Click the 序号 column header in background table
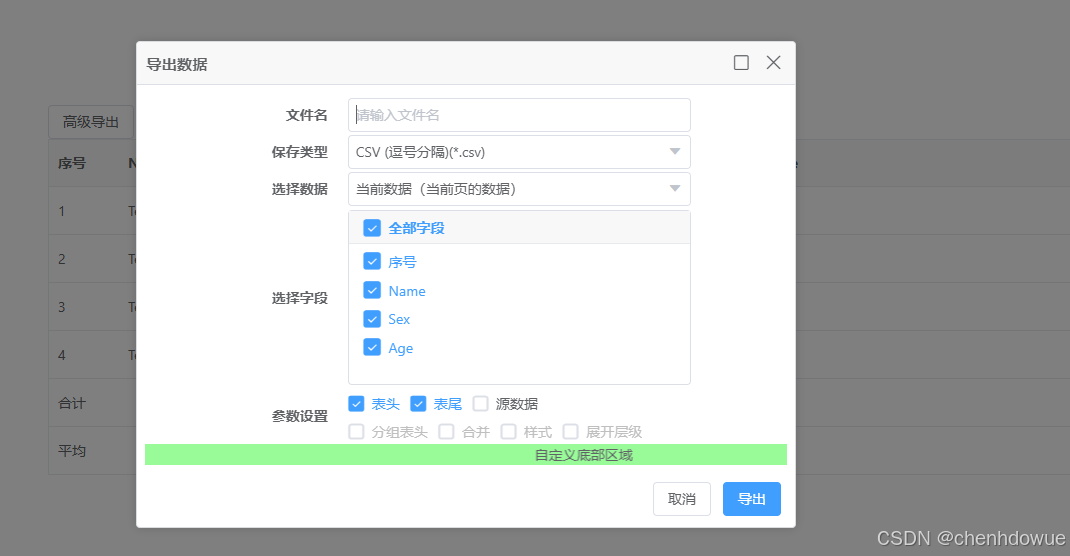The height and width of the screenshot is (556, 1070). click(72, 163)
